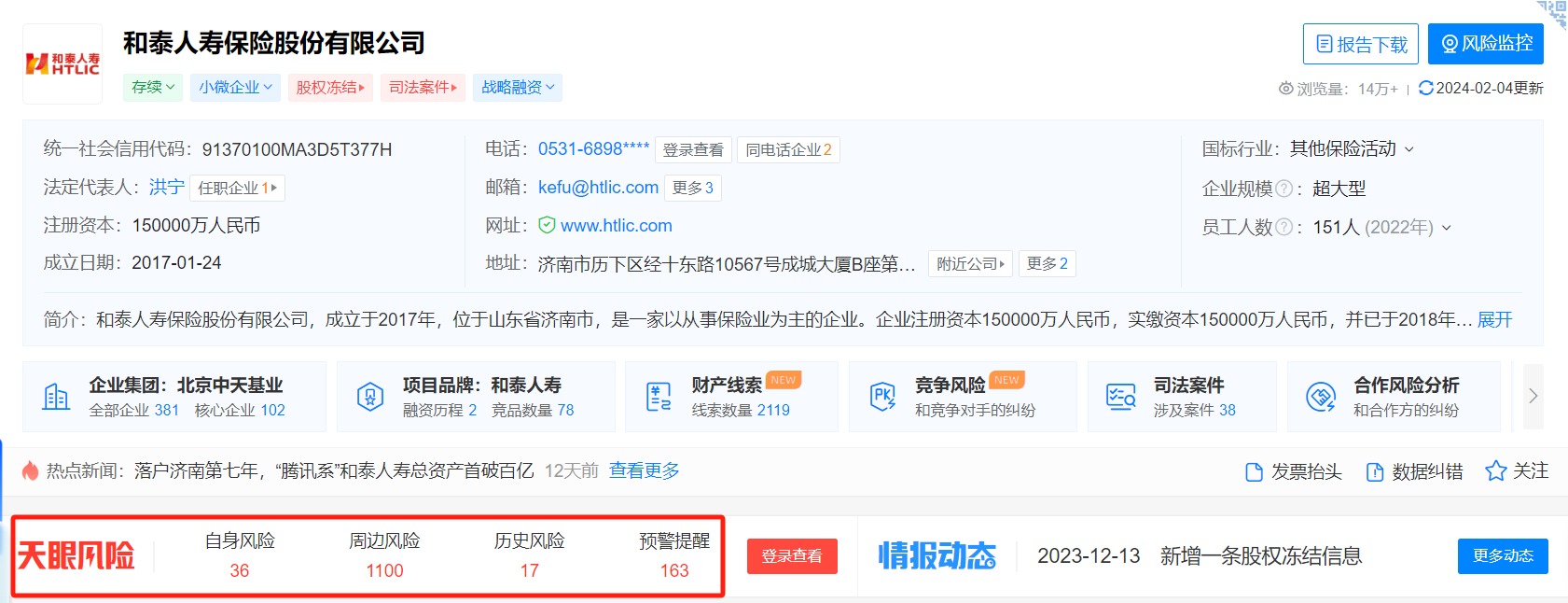Open 核心企业 102 link
The image size is (1568, 603).
(x=241, y=410)
